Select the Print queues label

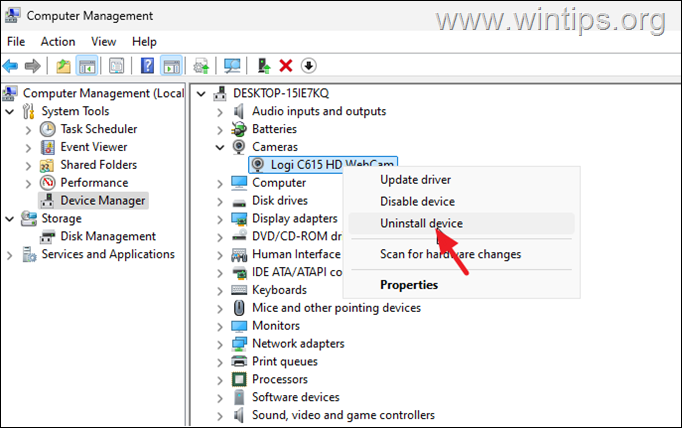pyautogui.click(x=285, y=361)
